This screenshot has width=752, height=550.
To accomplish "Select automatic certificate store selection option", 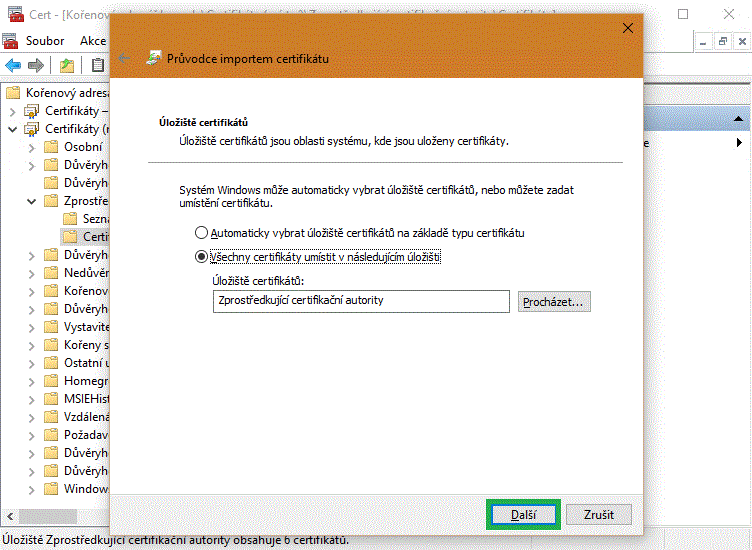I will tap(202, 233).
